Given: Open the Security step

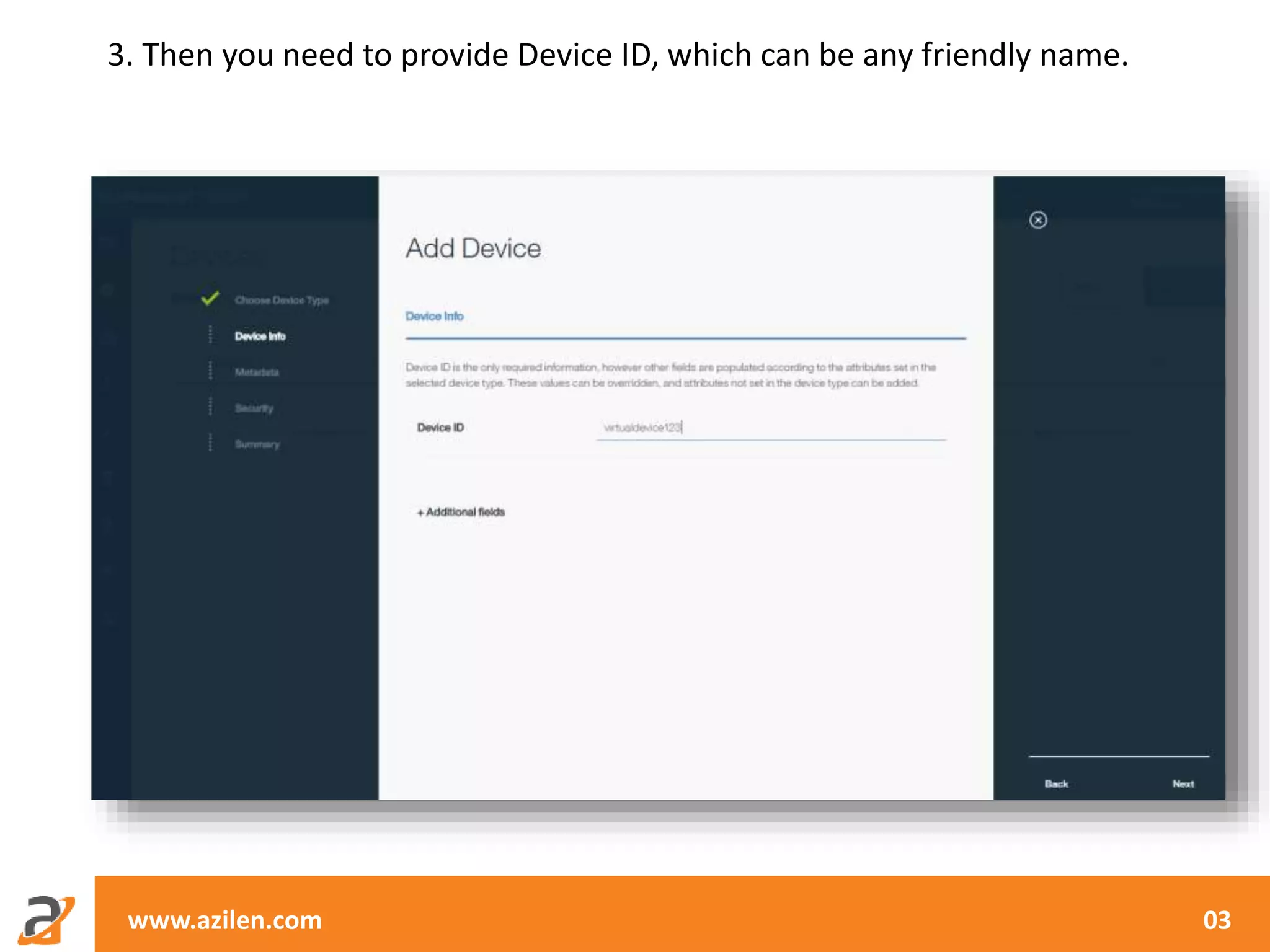Looking at the screenshot, I should [x=254, y=408].
